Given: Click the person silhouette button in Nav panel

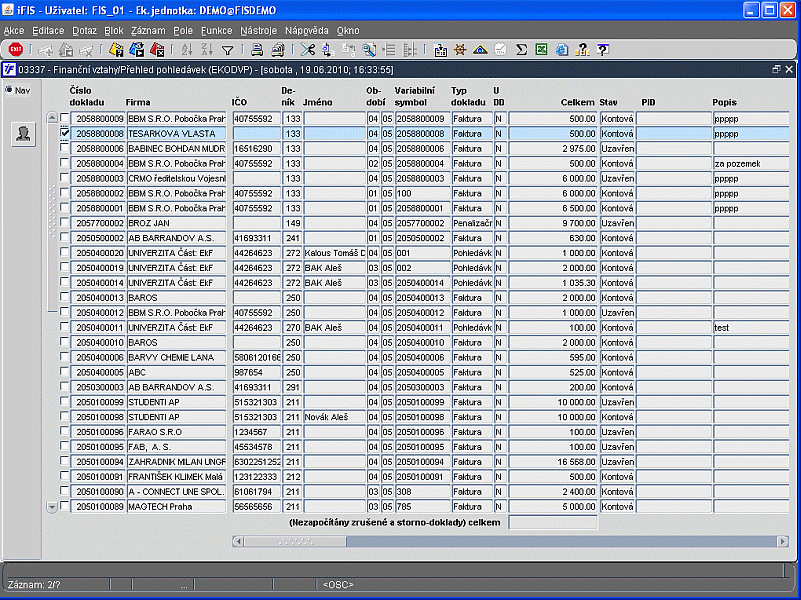Looking at the screenshot, I should pos(23,134).
